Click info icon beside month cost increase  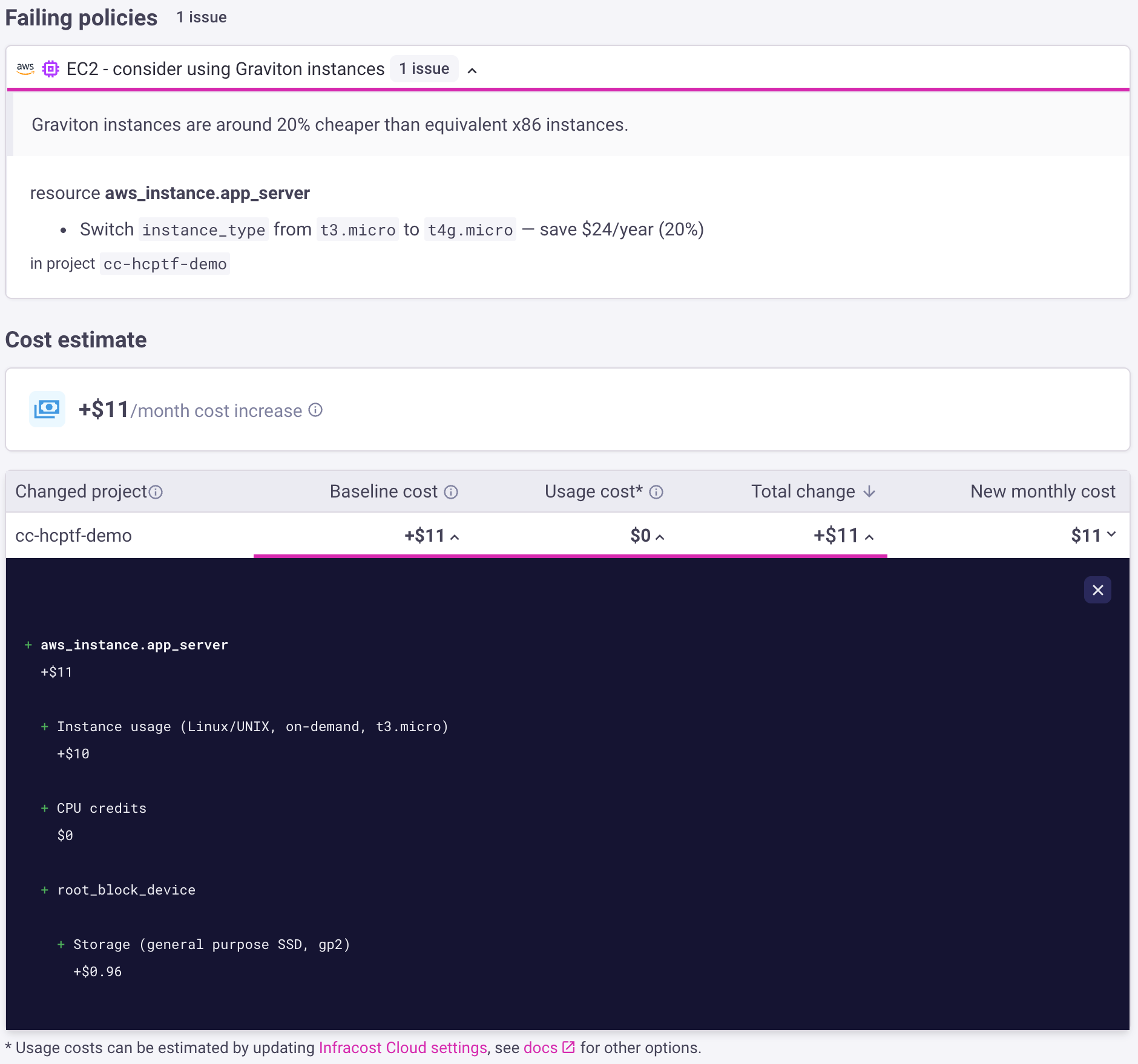315,410
